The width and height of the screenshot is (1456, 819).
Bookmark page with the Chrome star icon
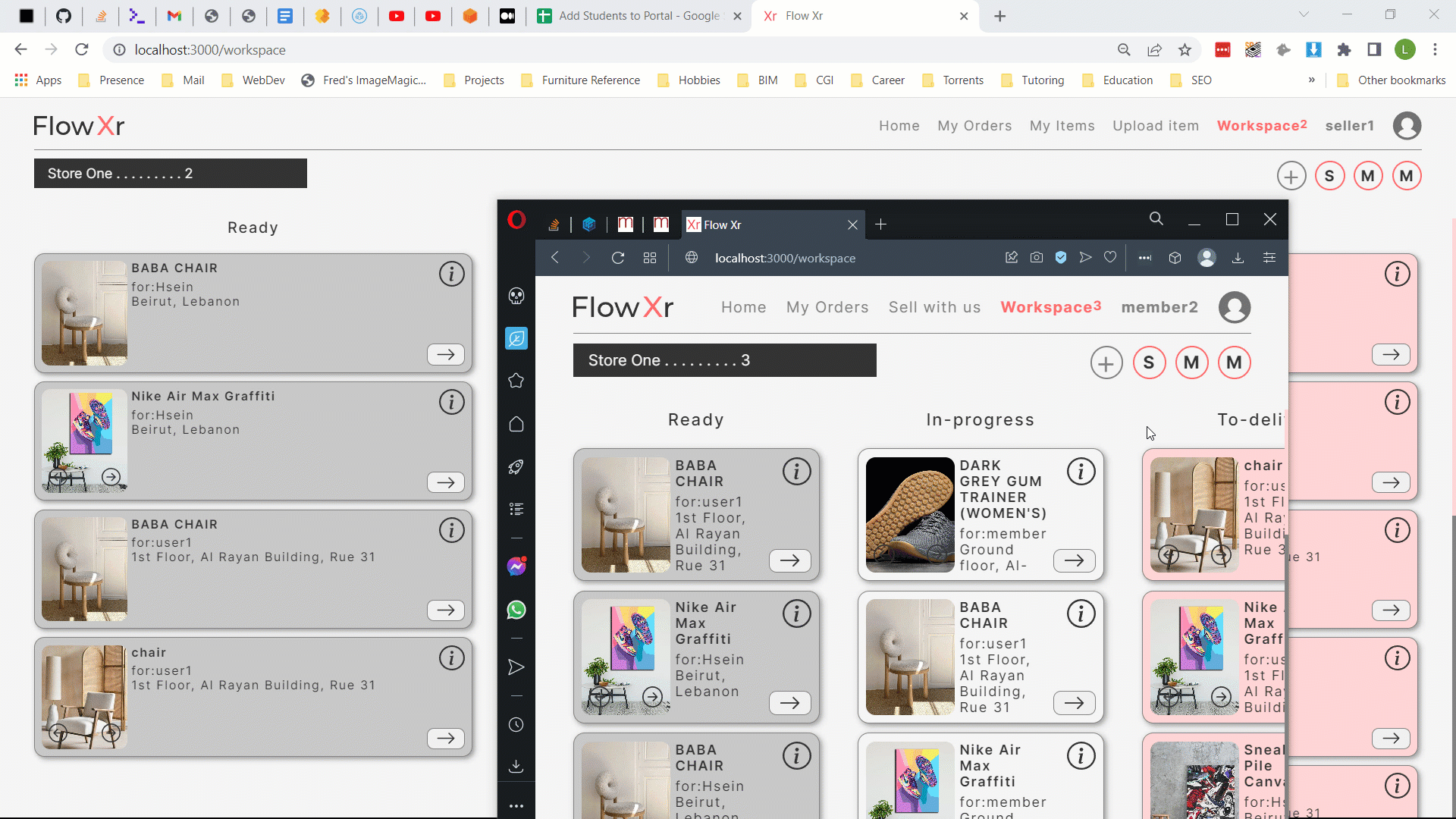(x=1185, y=50)
